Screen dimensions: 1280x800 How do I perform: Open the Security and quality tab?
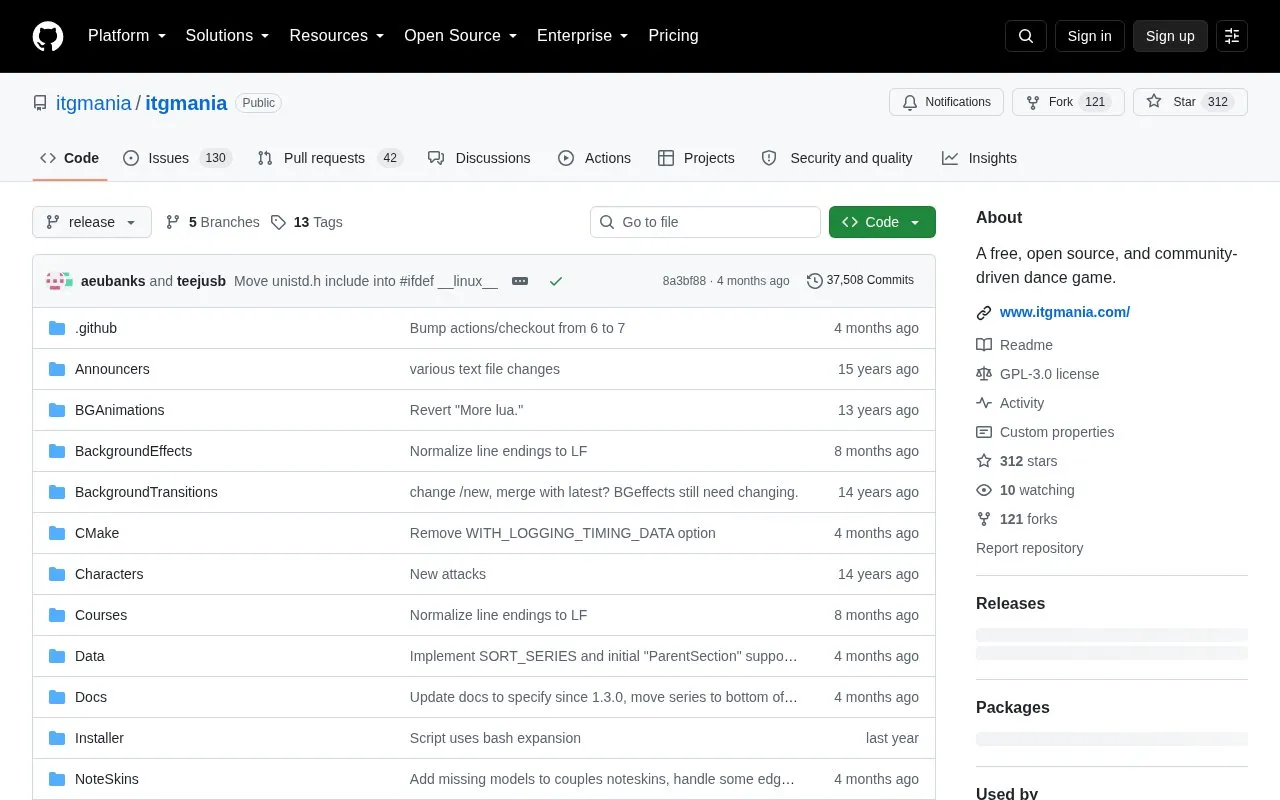coord(837,158)
